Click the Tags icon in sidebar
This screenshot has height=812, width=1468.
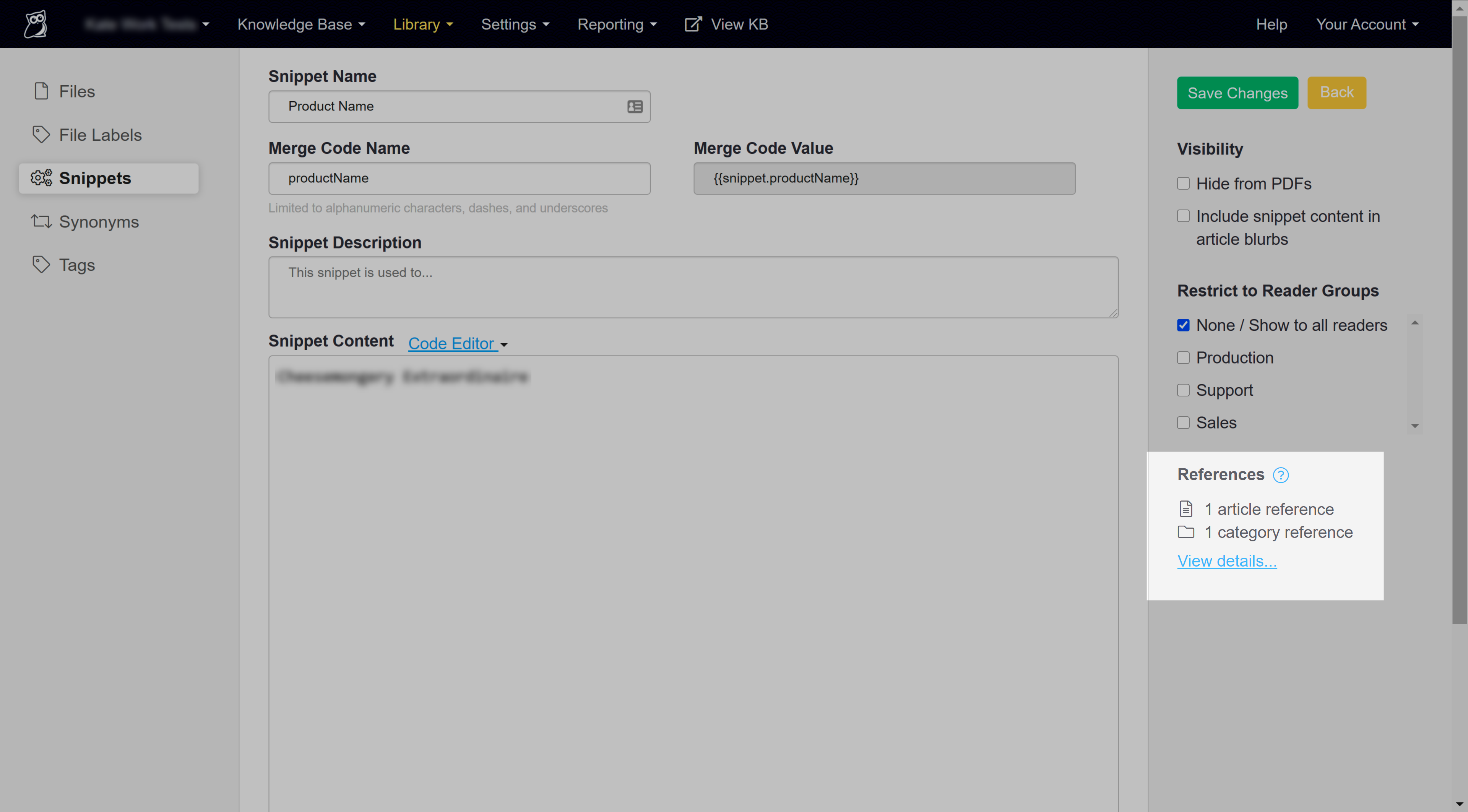(41, 265)
